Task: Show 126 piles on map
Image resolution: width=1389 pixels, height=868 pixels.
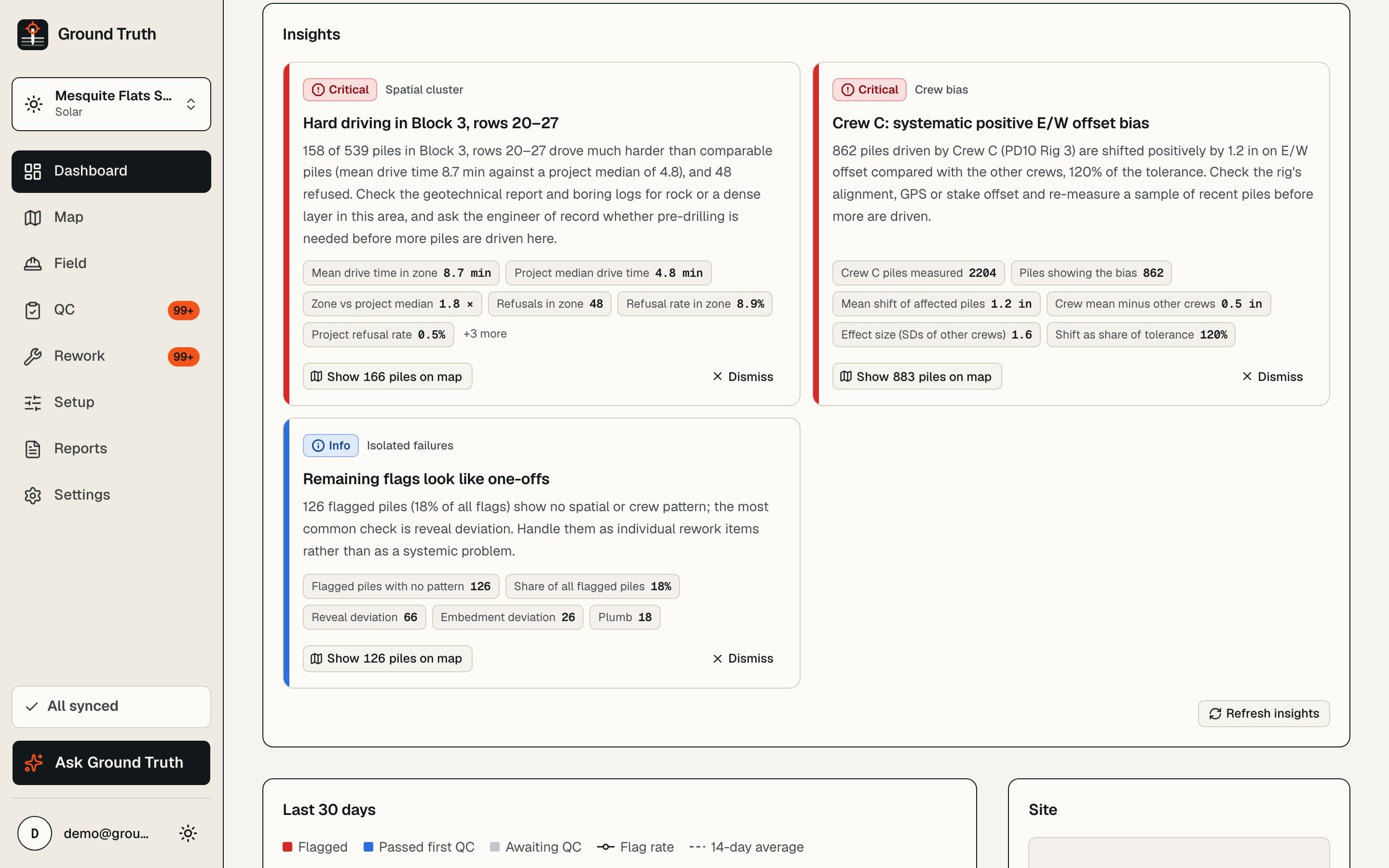Action: click(387, 658)
